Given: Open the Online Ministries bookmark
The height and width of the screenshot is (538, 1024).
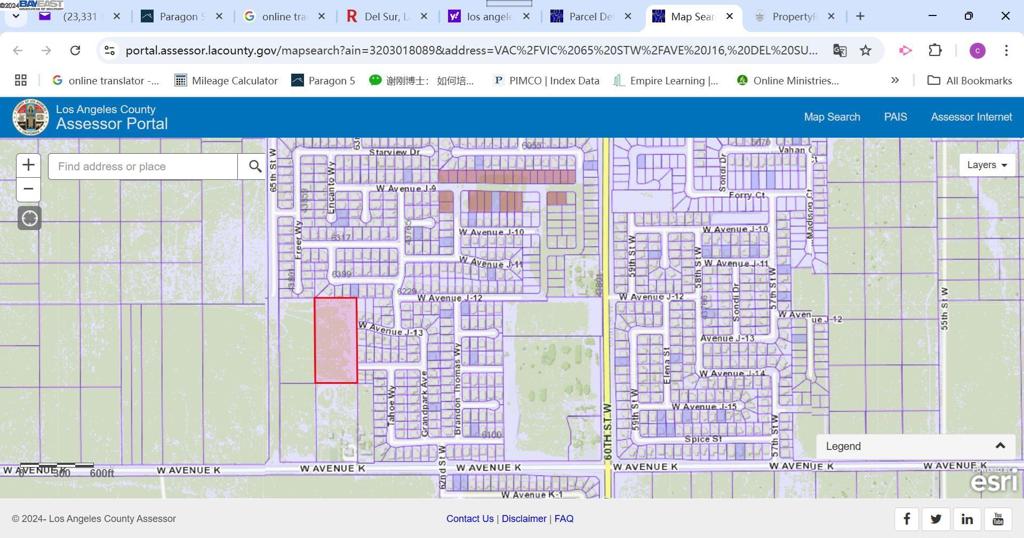Looking at the screenshot, I should click(x=788, y=80).
